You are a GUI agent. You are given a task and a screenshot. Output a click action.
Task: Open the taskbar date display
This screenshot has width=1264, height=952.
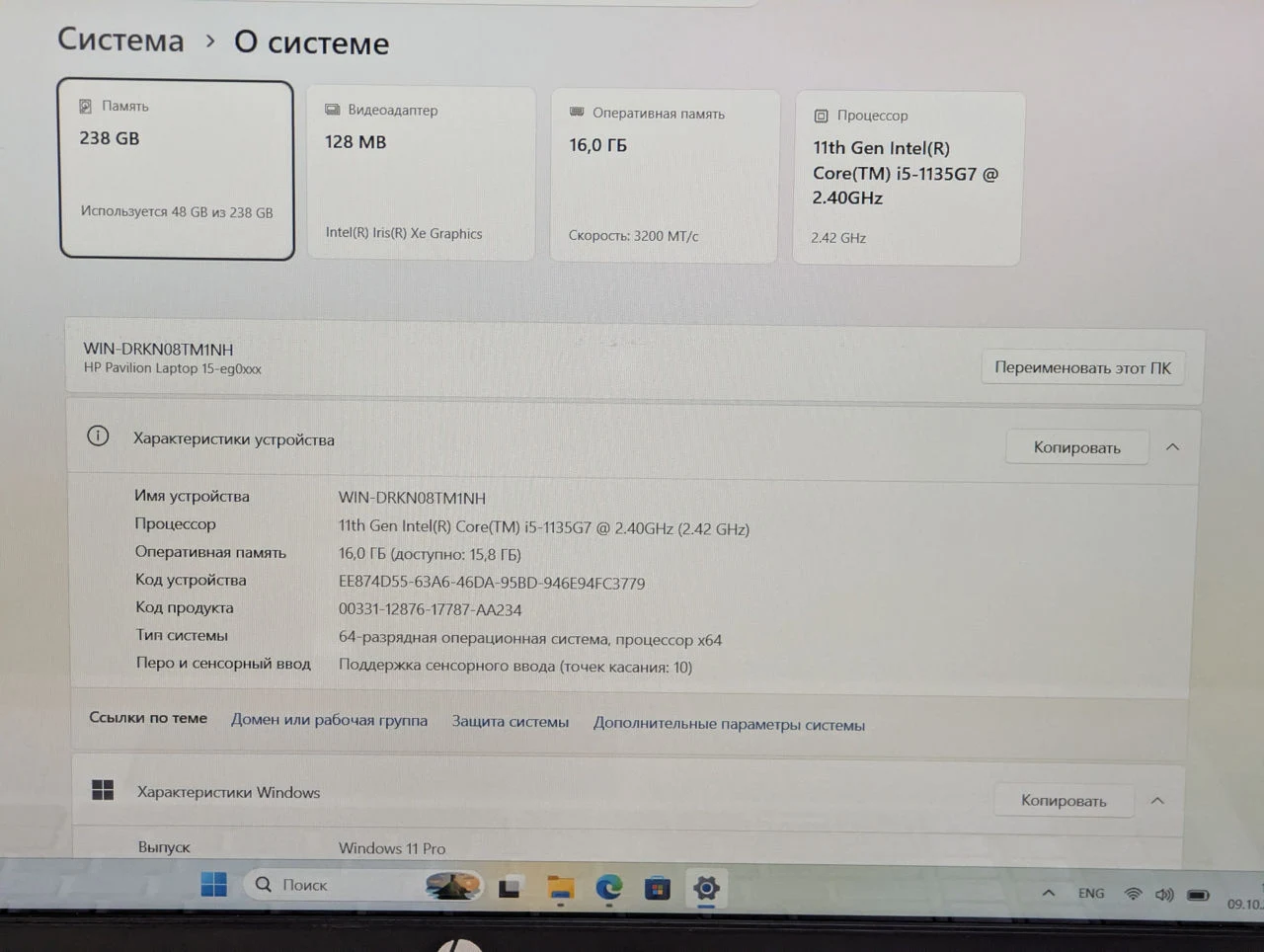tap(1244, 903)
